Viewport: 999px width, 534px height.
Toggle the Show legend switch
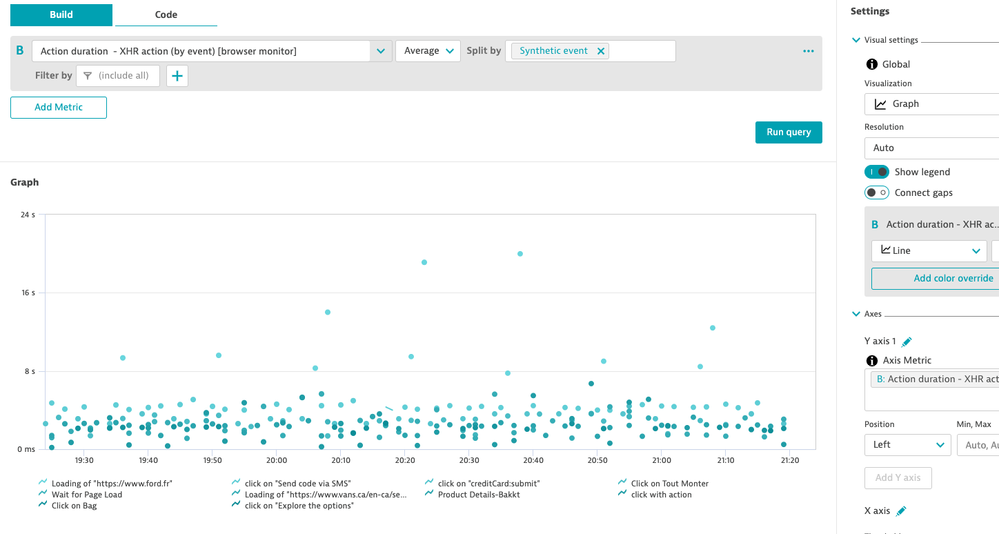pyautogui.click(x=877, y=172)
